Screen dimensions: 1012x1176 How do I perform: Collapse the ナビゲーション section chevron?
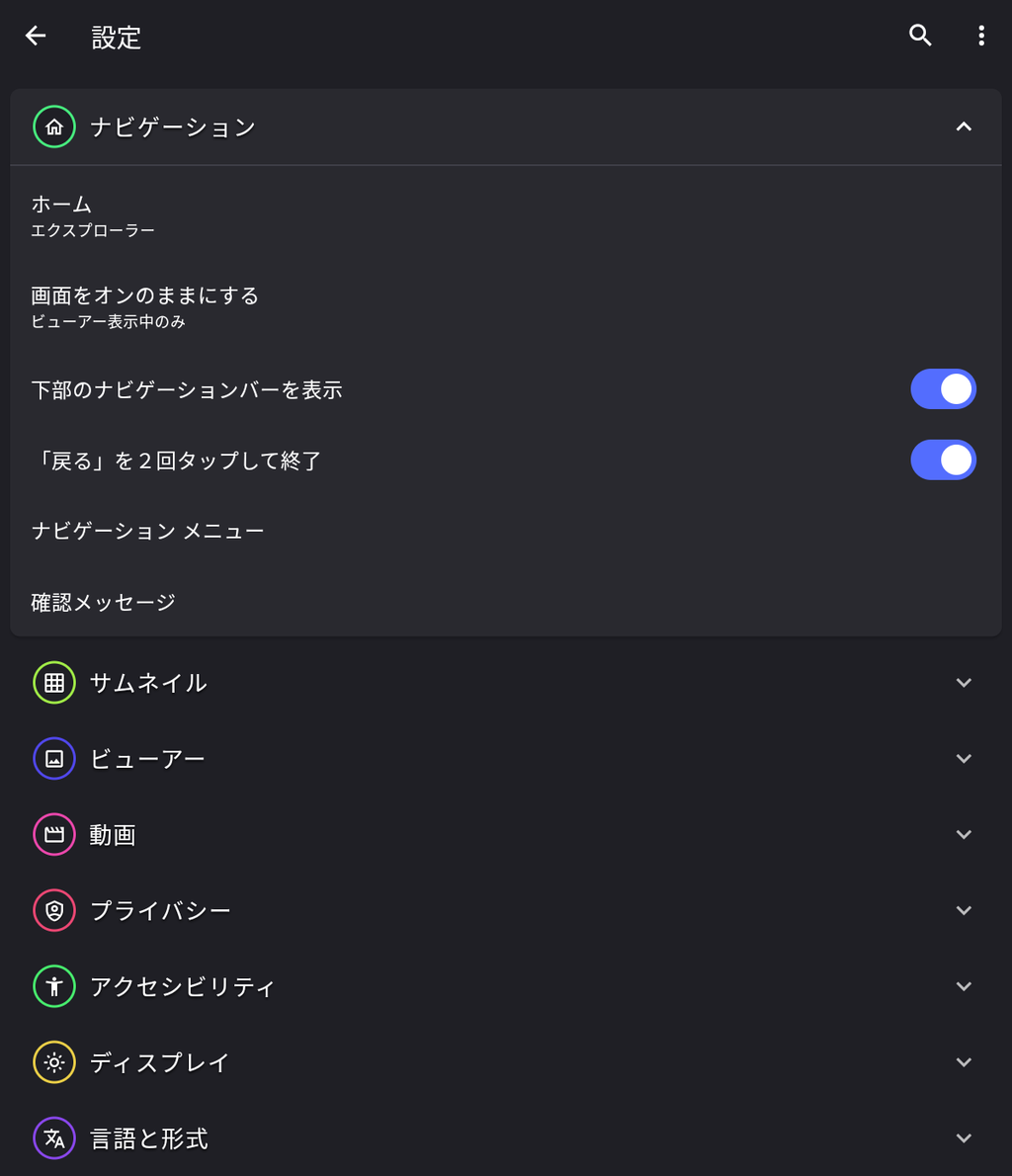(x=964, y=126)
